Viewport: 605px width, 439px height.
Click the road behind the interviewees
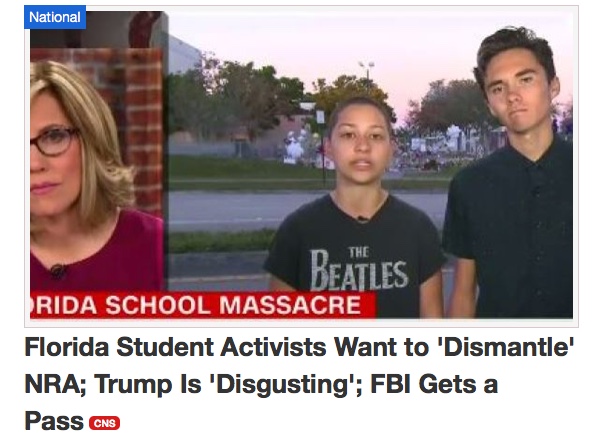click(x=247, y=210)
